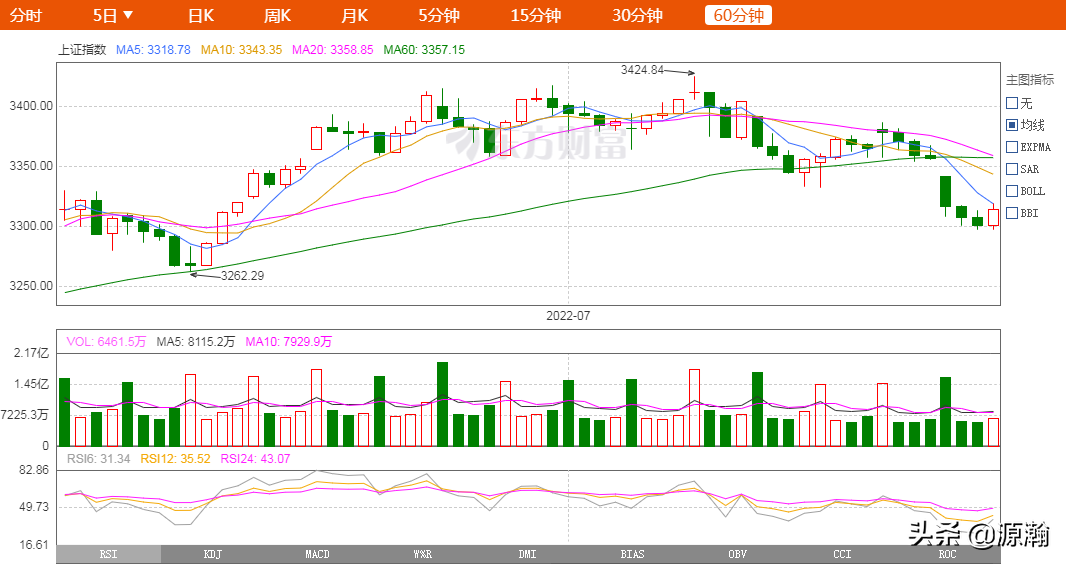This screenshot has height=564, width=1066.
Task: Open the BIAS indicator tab
Action: click(632, 554)
